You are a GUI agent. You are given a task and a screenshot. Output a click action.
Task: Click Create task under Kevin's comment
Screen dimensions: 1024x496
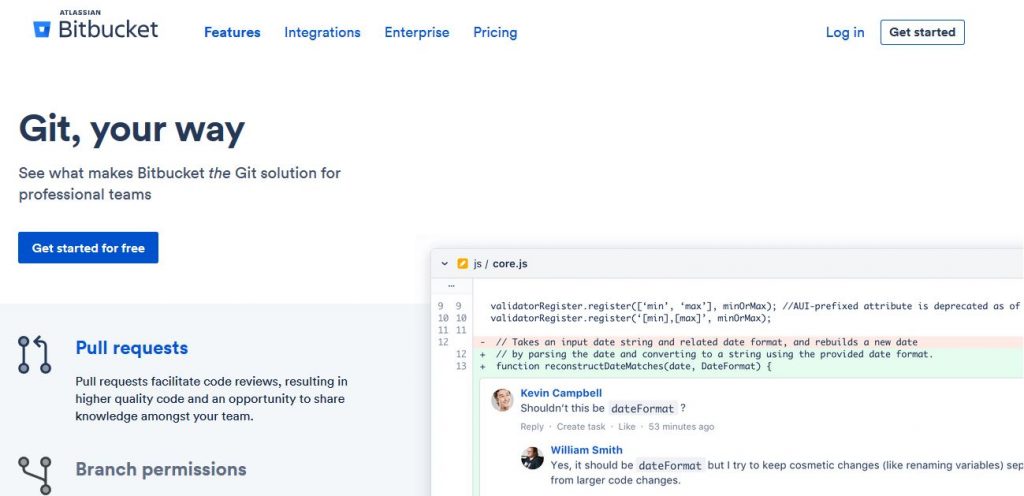point(581,427)
